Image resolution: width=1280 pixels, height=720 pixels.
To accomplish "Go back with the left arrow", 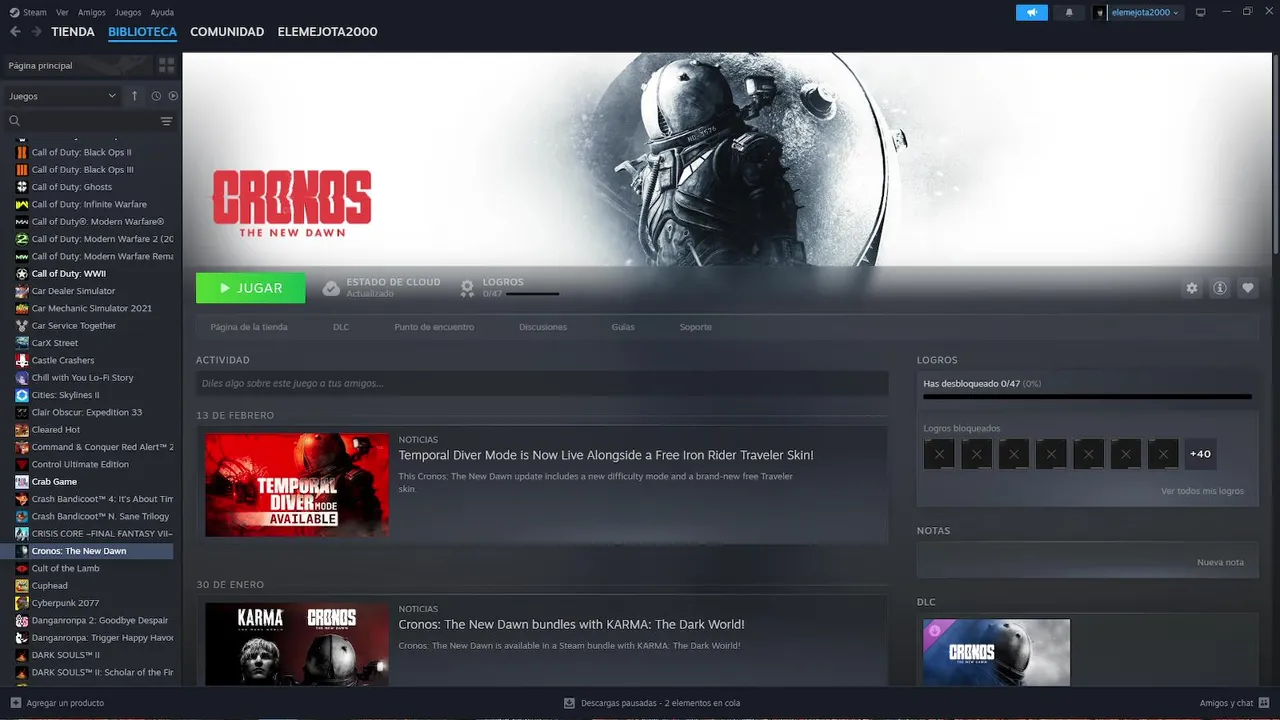I will coord(14,32).
